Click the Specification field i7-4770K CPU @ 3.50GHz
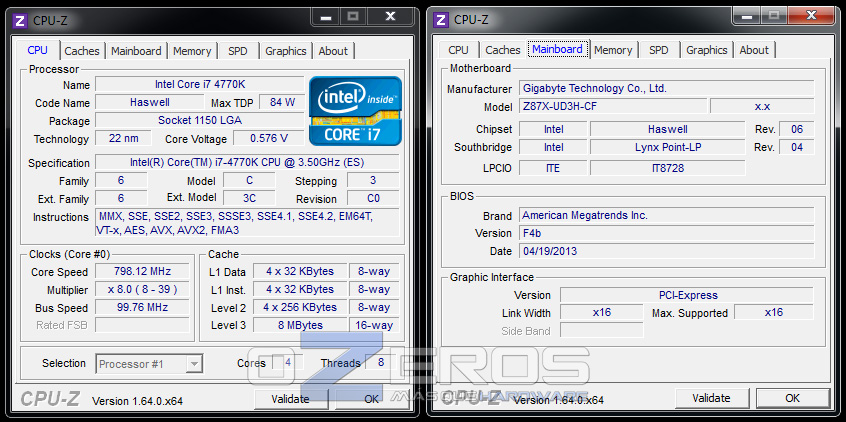 [x=247, y=162]
